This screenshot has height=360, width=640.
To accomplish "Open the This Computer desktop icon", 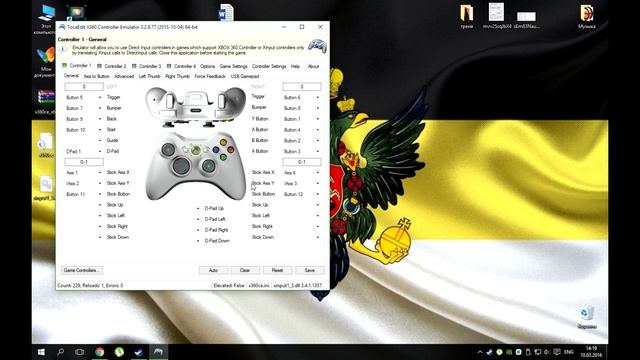I will tap(46, 18).
